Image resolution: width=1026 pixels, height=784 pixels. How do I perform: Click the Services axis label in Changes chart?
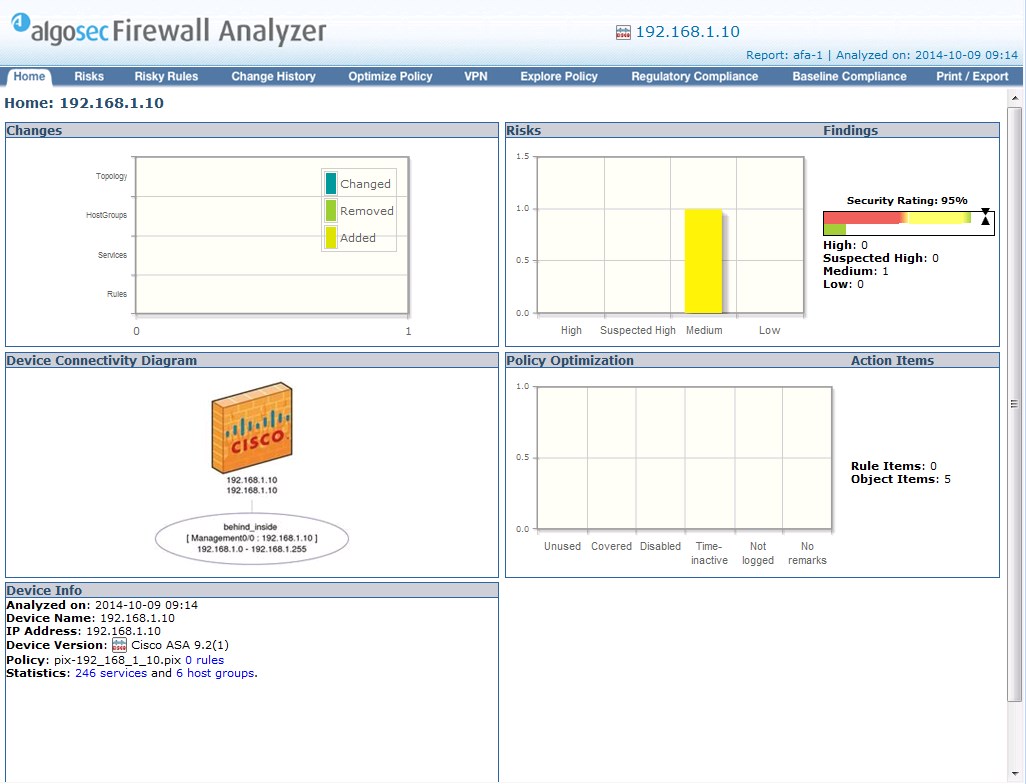click(113, 255)
